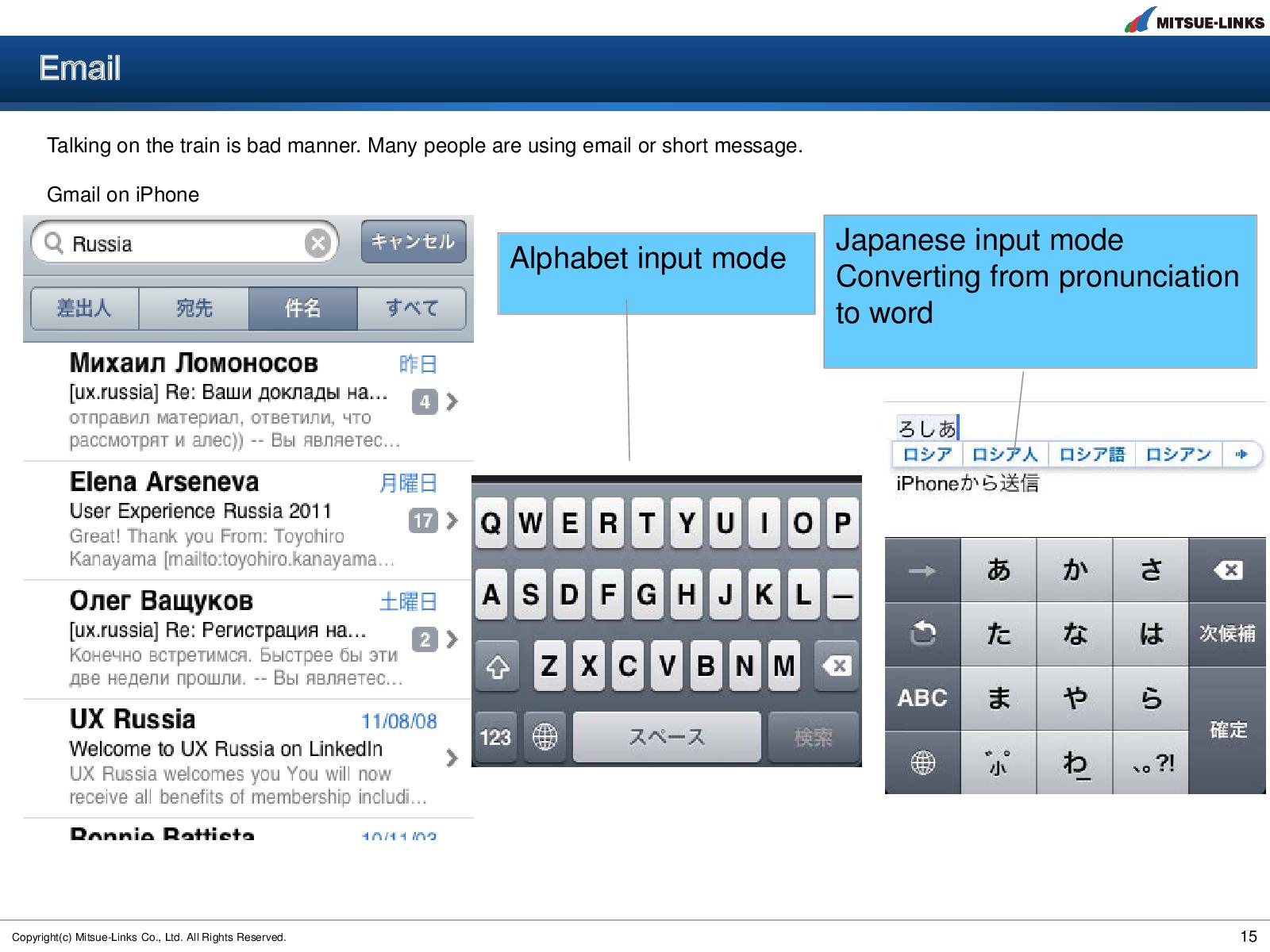Tap the backspace key on the QWERTY keyboard
Viewport: 1270px width, 952px height.
pyautogui.click(x=837, y=666)
